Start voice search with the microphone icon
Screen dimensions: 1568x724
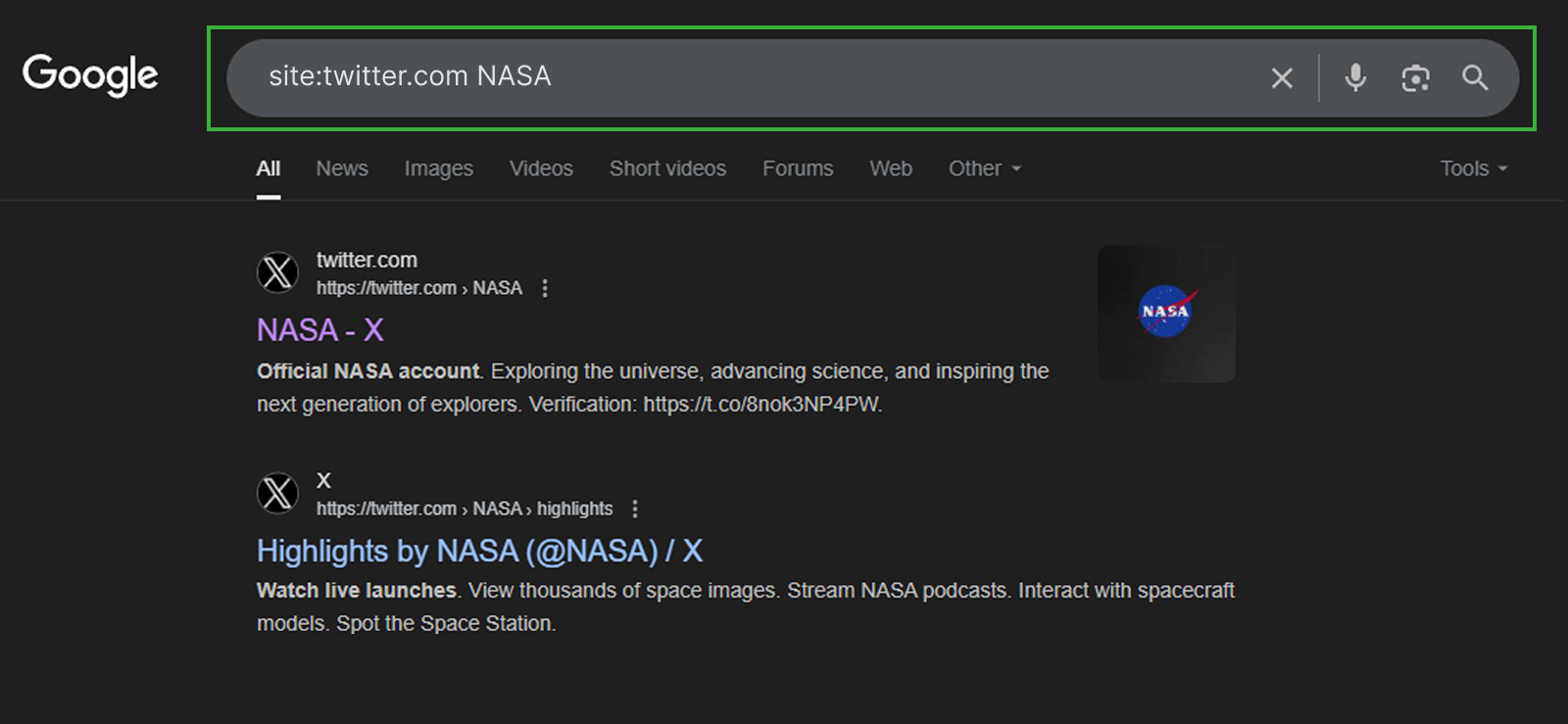[1355, 77]
